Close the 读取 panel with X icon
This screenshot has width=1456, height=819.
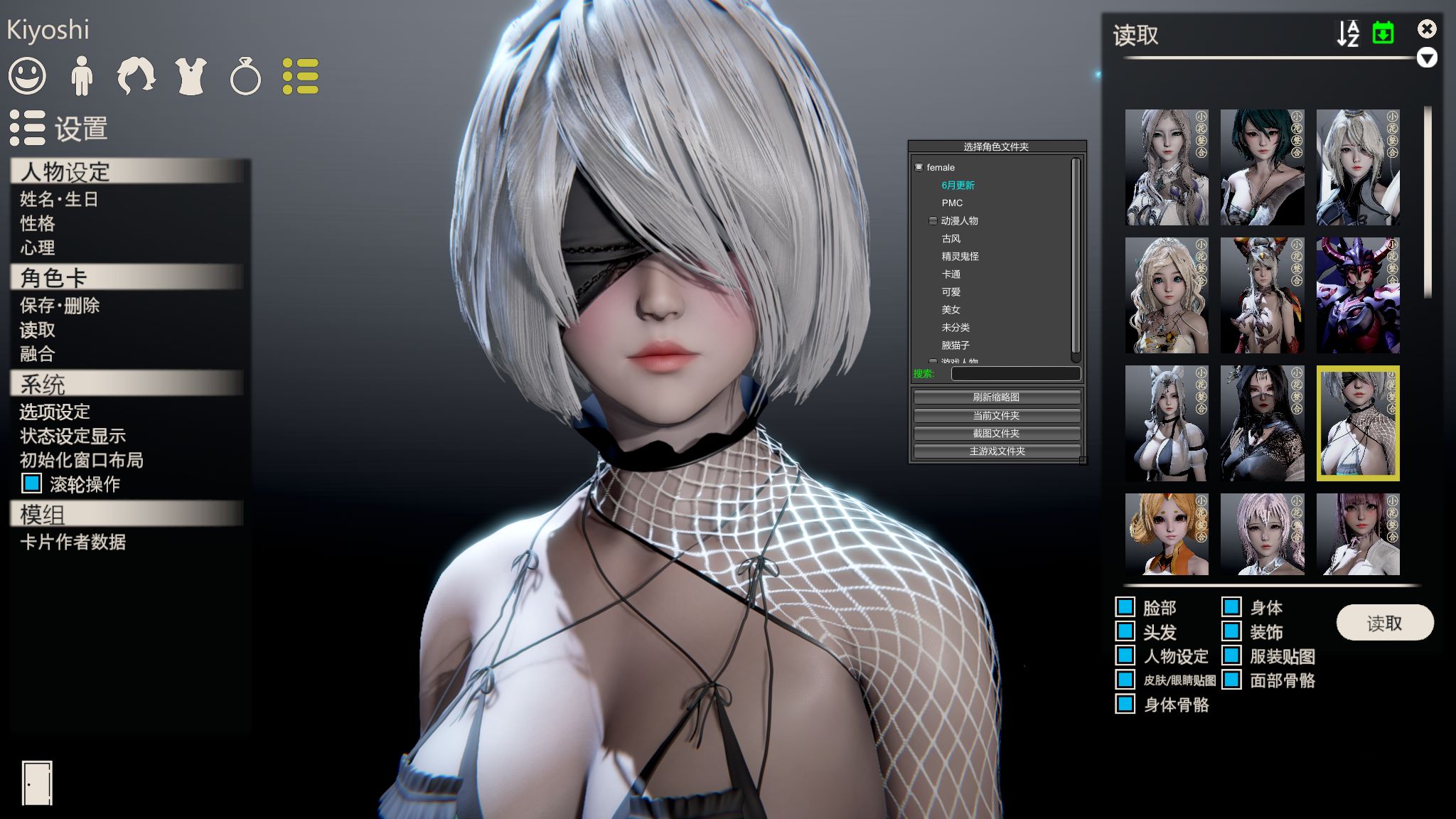1426,28
